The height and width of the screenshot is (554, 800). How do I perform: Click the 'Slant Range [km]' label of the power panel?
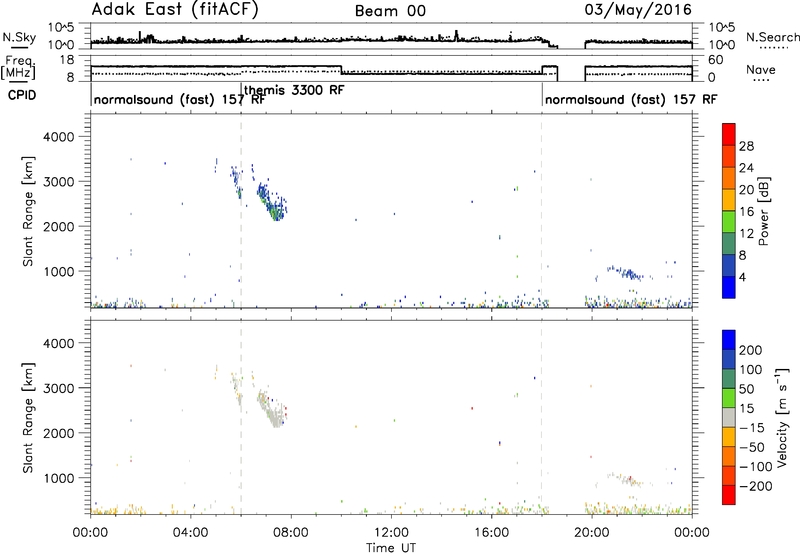pos(28,211)
